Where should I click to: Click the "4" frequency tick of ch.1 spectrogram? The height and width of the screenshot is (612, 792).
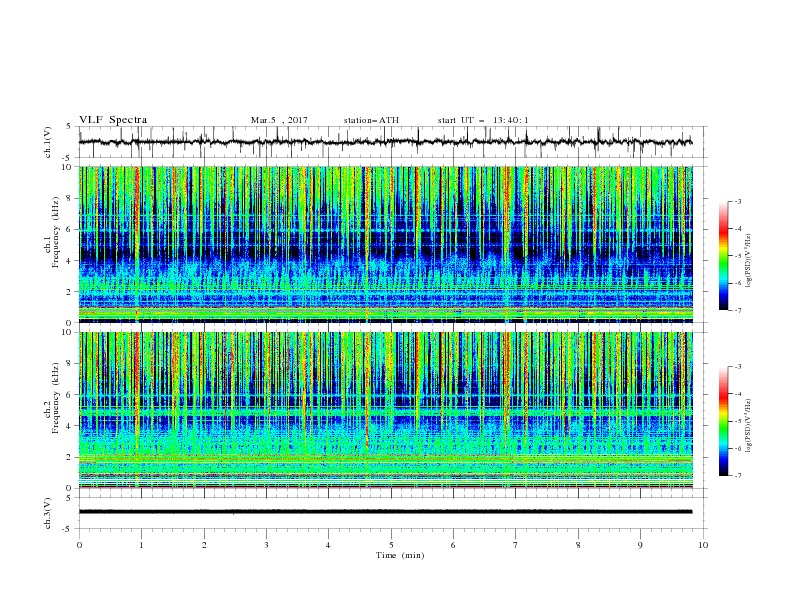(70, 261)
